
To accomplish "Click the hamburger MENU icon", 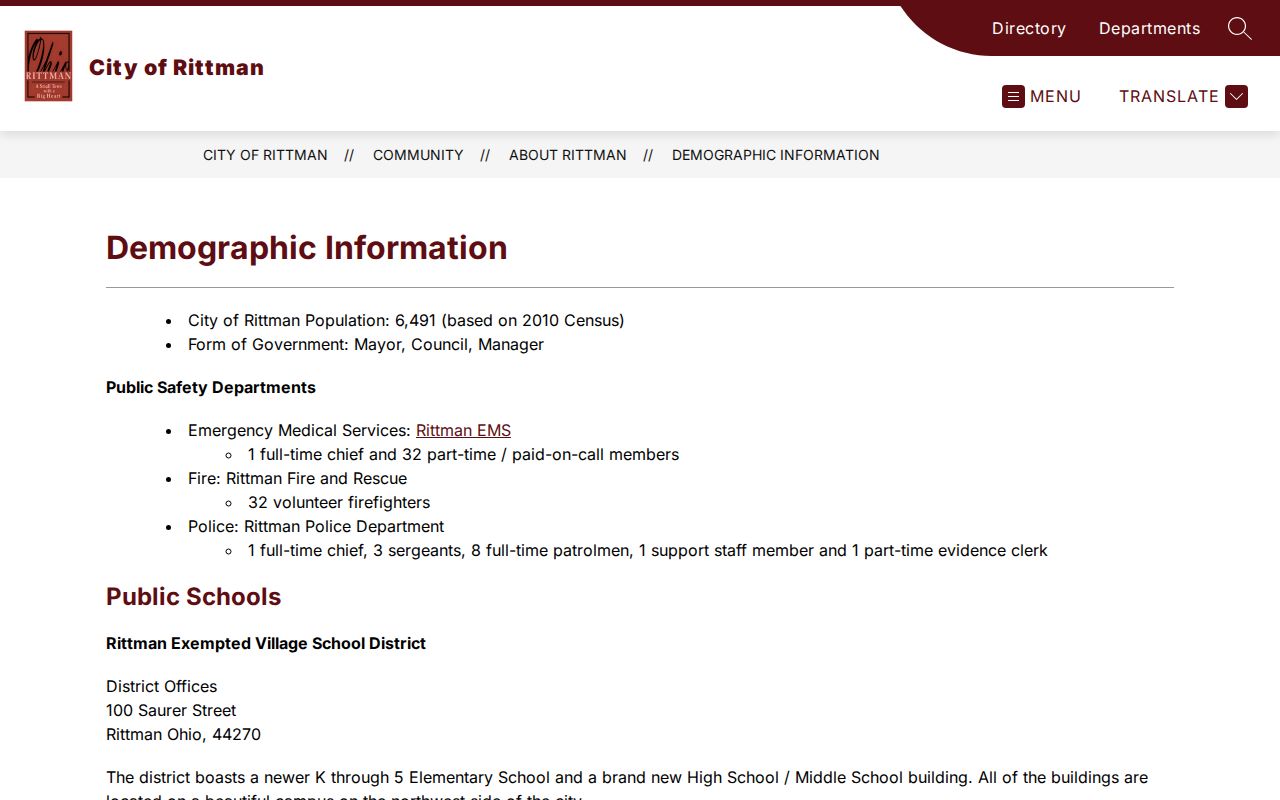I will 1013,96.
